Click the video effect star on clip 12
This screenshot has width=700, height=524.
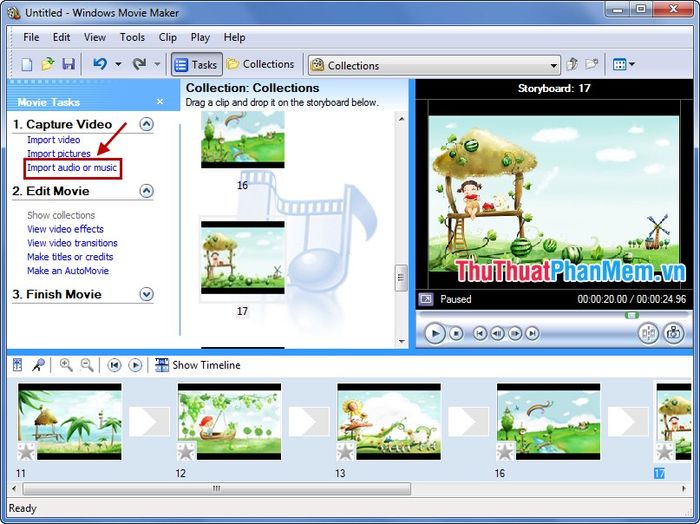(187, 452)
